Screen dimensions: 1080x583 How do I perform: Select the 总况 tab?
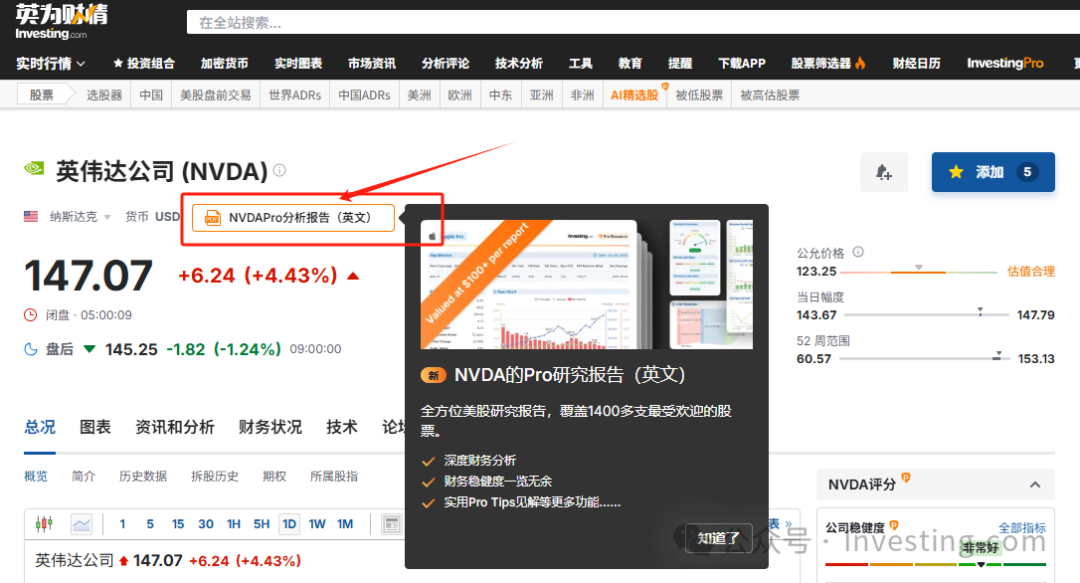coord(40,427)
